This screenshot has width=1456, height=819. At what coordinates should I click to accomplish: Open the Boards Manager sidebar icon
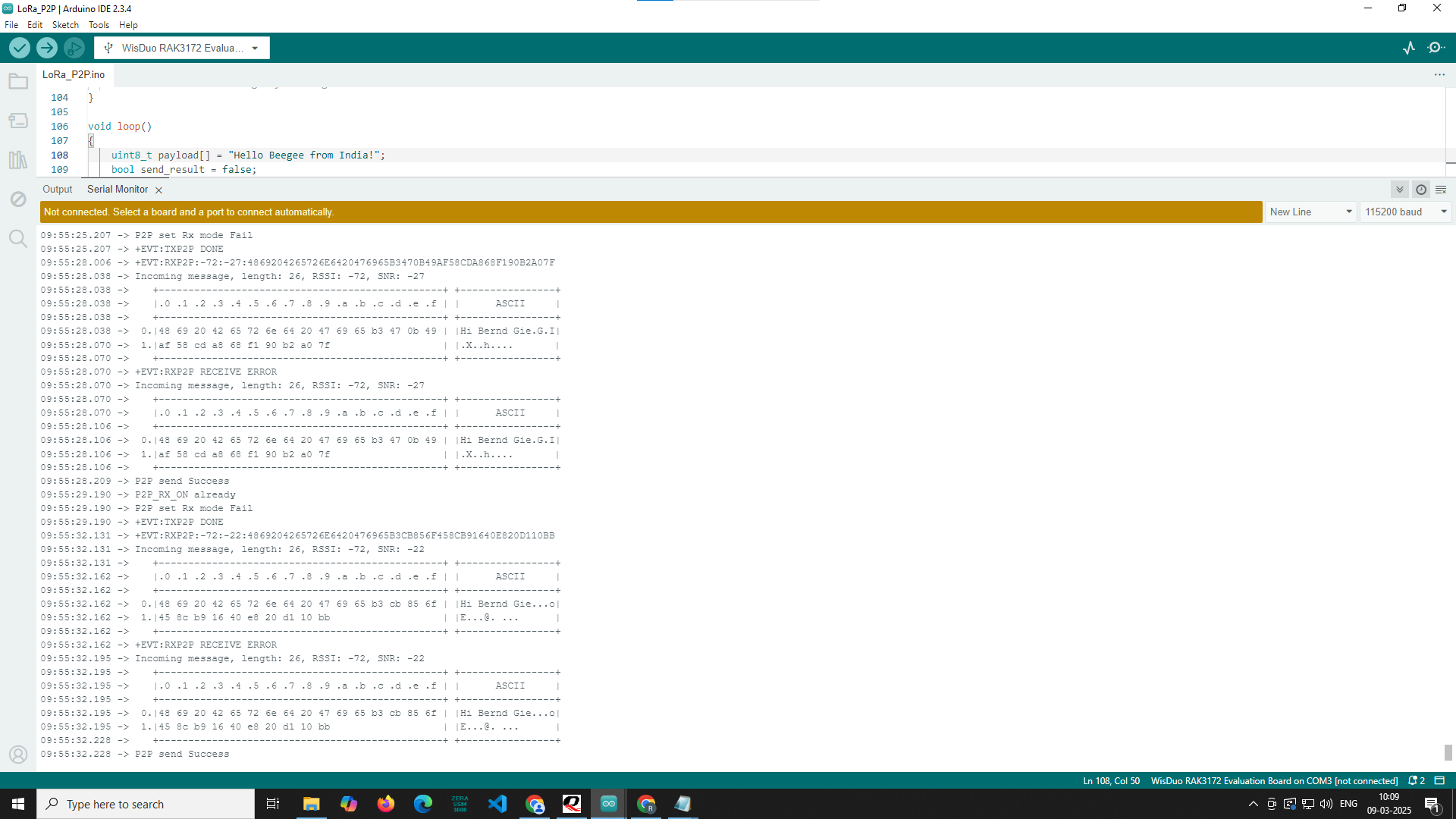coord(18,121)
